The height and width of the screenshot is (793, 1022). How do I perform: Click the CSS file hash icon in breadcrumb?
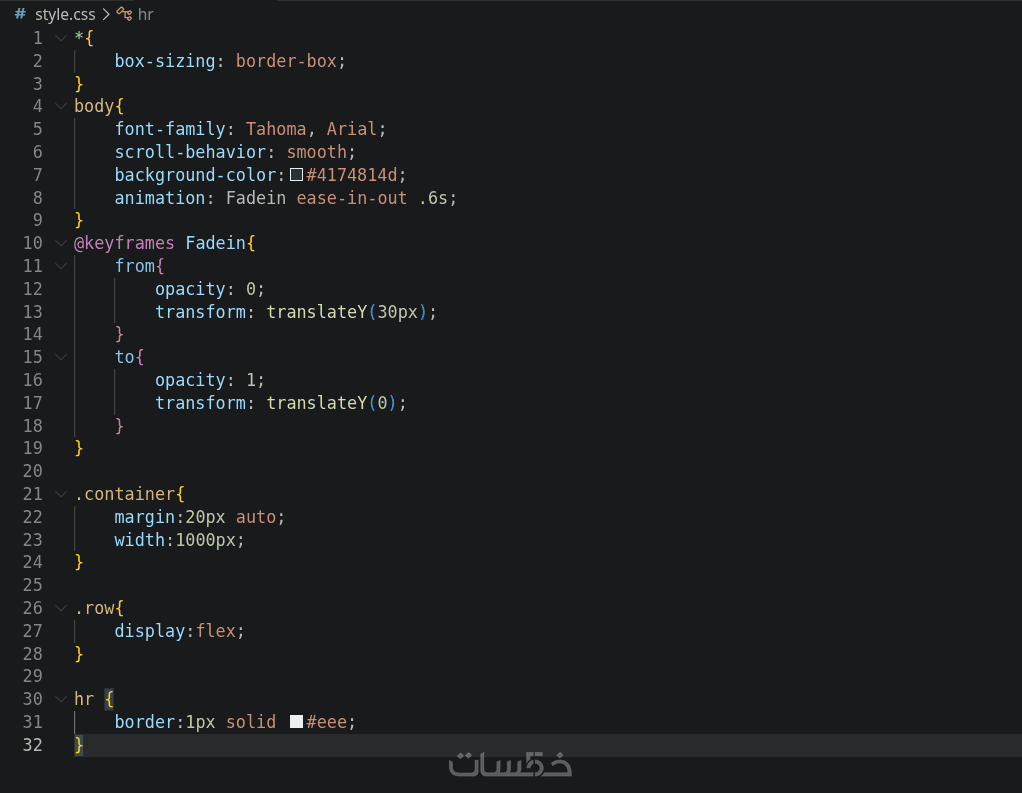pos(20,14)
